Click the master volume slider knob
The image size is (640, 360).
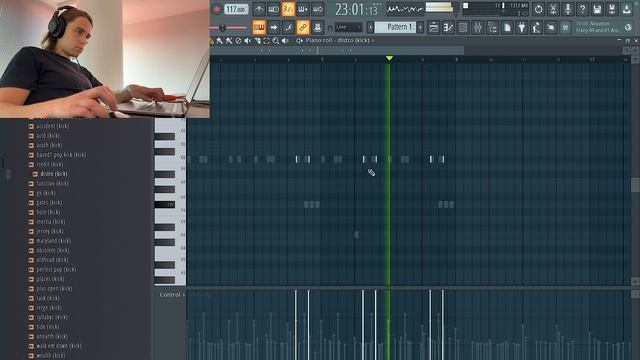(222, 28)
